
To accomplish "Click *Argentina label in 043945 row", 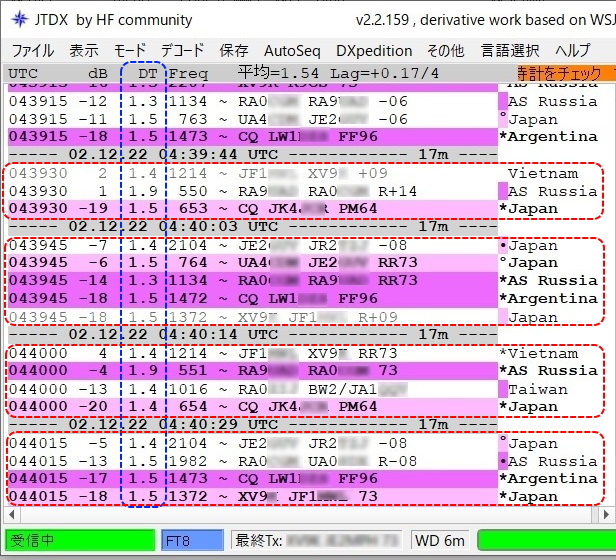I will [x=548, y=299].
